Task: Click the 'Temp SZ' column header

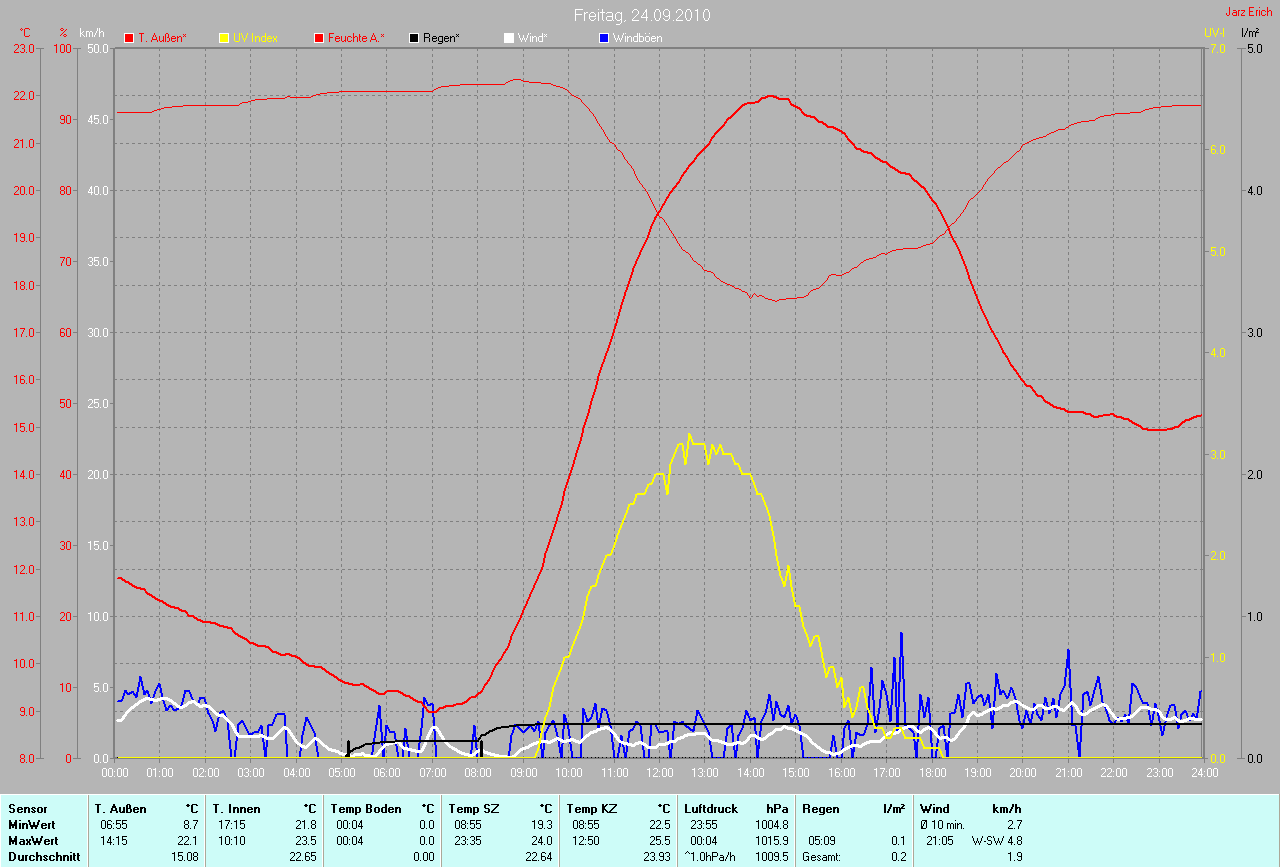Action: click(x=474, y=808)
